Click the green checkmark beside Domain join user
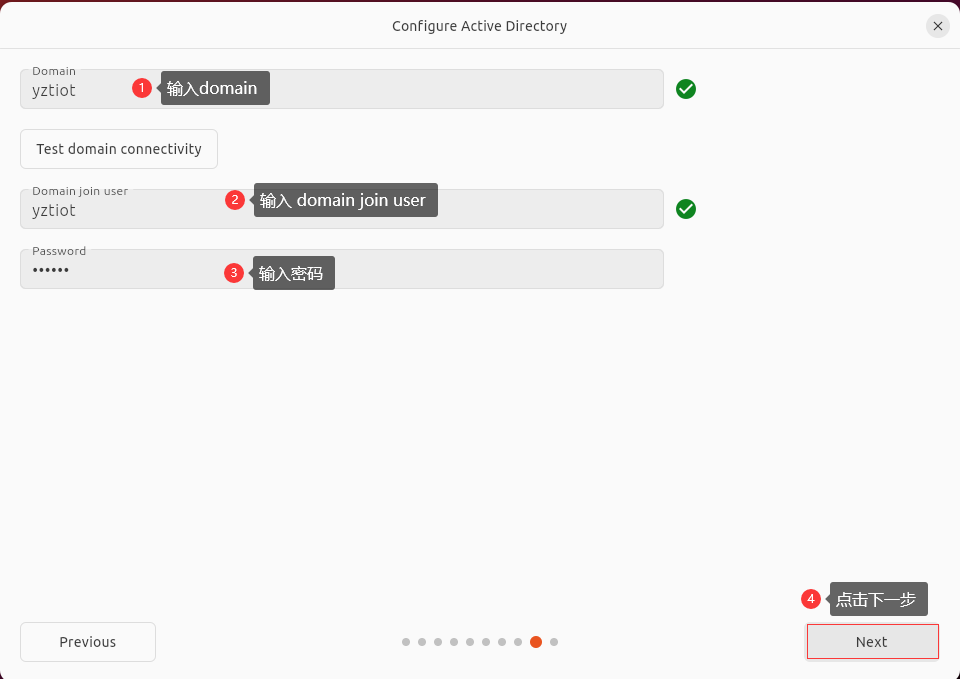960x679 pixels. pyautogui.click(x=686, y=209)
